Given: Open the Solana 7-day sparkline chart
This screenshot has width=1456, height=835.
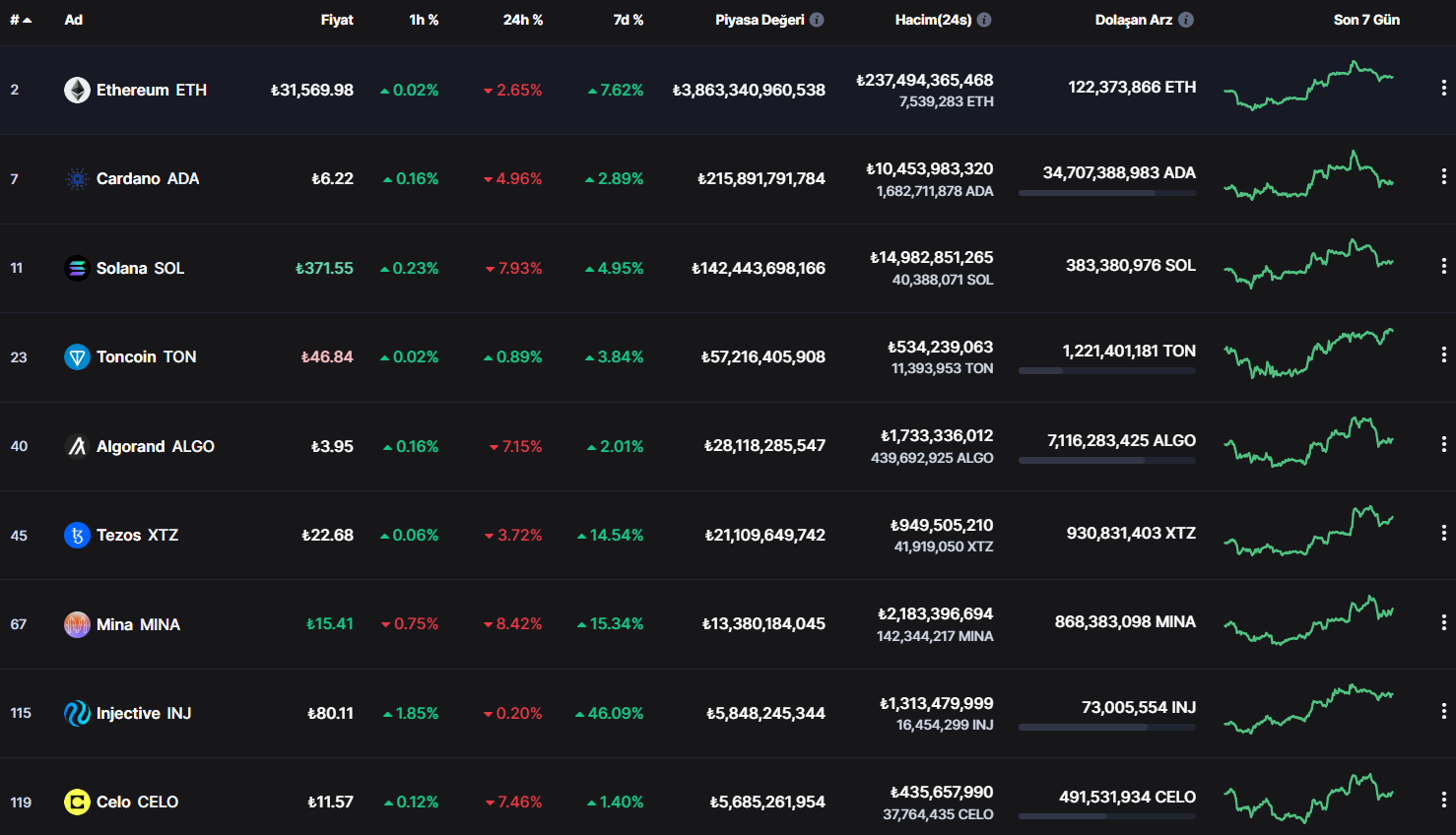Looking at the screenshot, I should tap(1308, 264).
